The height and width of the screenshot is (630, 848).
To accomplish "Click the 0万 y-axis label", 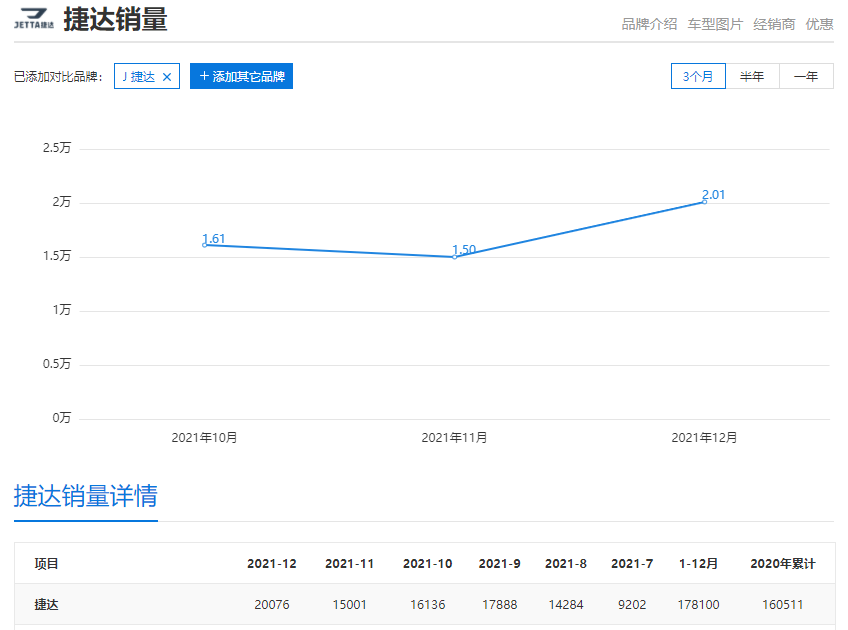I will [x=62, y=418].
